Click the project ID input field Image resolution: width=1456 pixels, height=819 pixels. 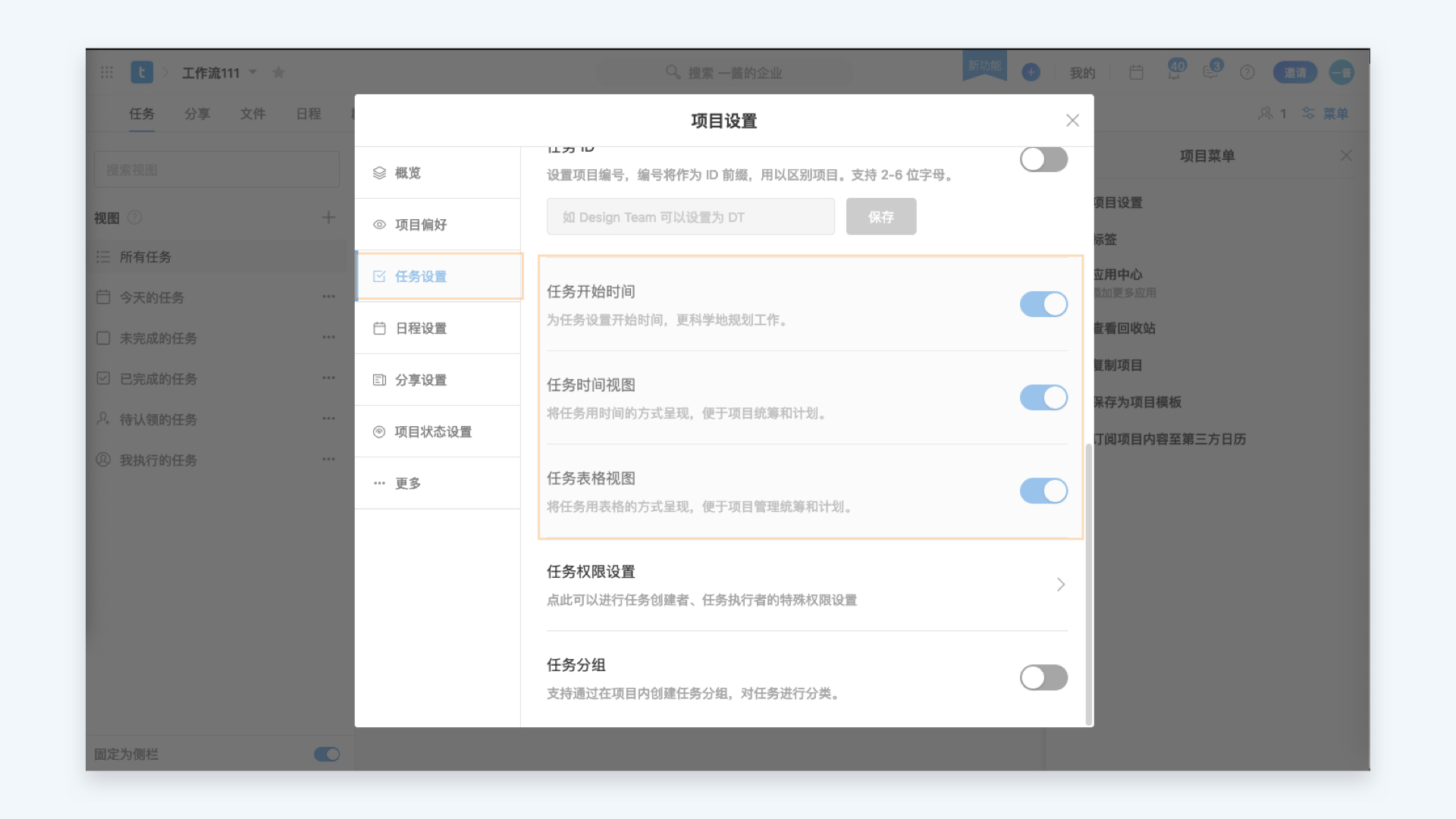(690, 217)
